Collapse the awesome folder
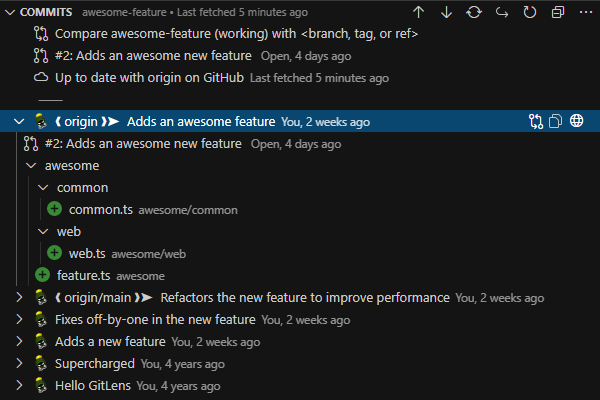 30,166
